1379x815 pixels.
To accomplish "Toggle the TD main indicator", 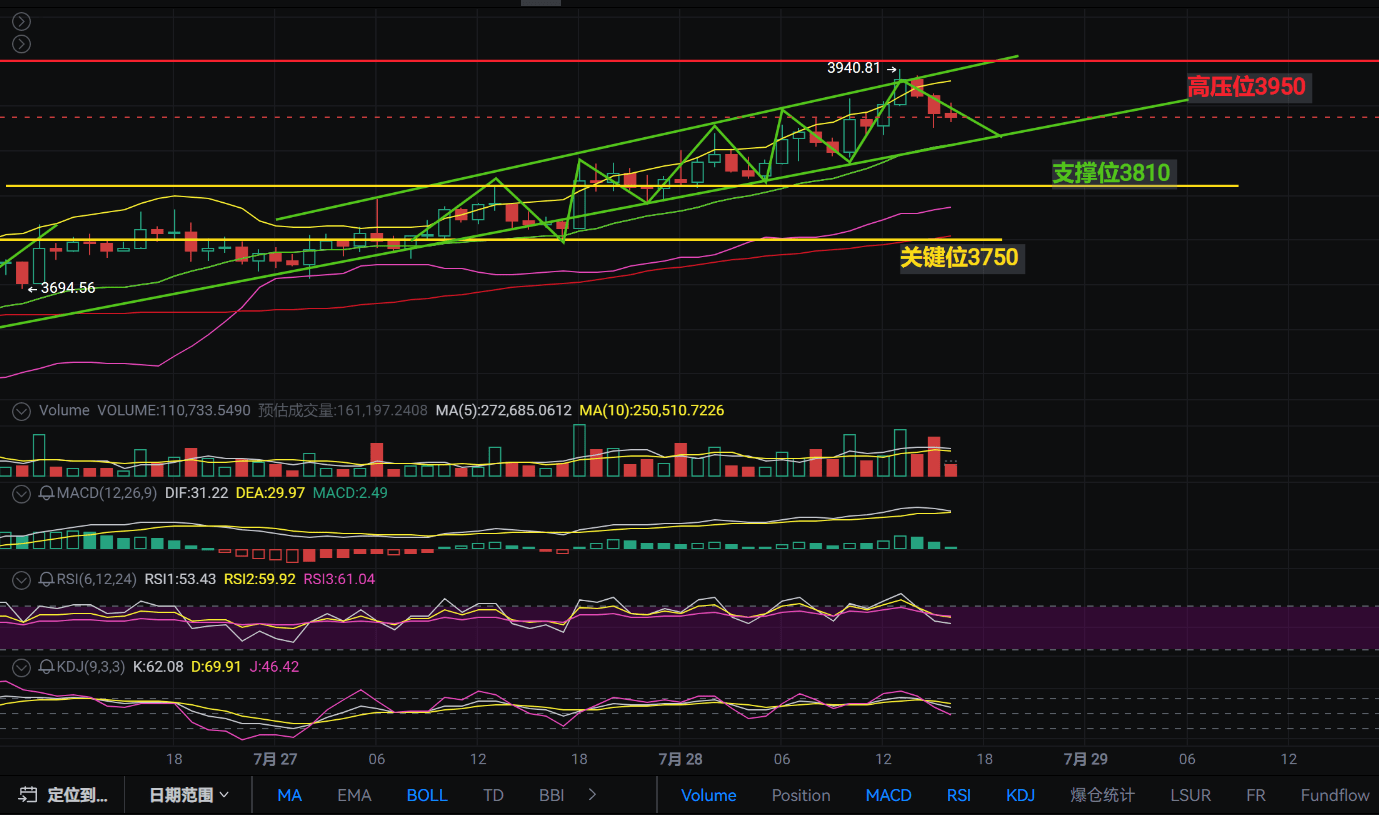I will (493, 796).
